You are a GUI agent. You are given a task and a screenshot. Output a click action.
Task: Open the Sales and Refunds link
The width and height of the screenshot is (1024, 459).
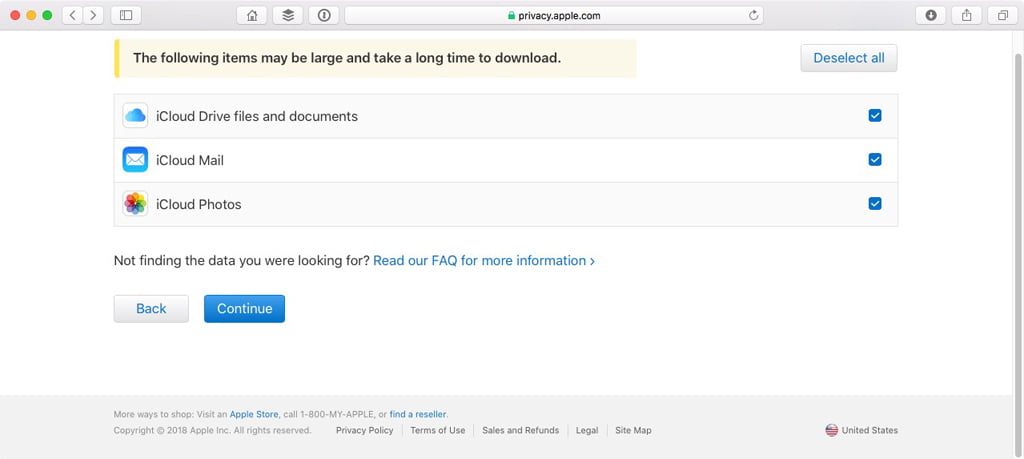pyautogui.click(x=520, y=430)
